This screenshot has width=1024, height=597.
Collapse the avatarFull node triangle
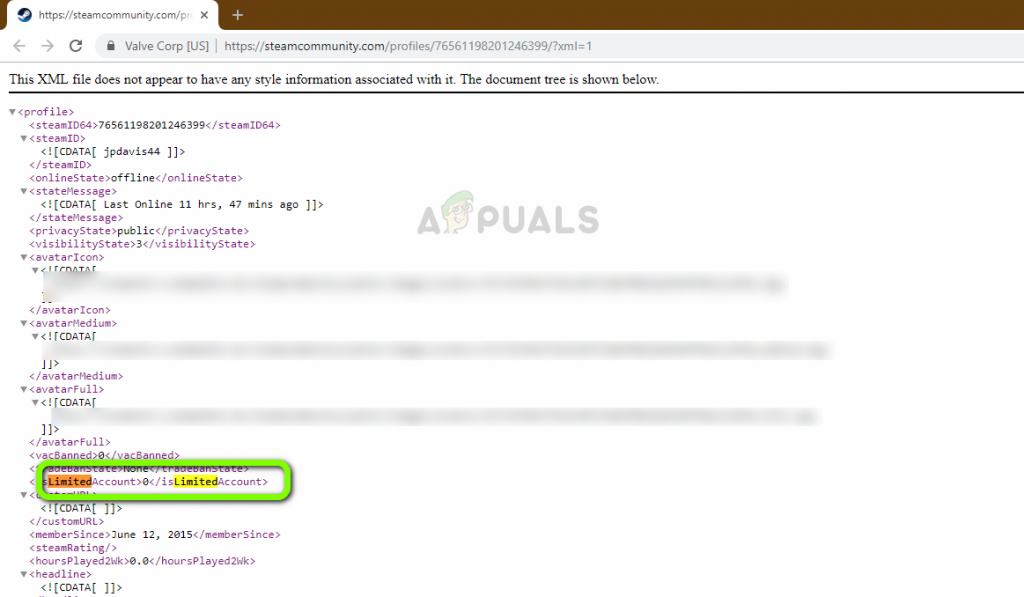point(24,389)
